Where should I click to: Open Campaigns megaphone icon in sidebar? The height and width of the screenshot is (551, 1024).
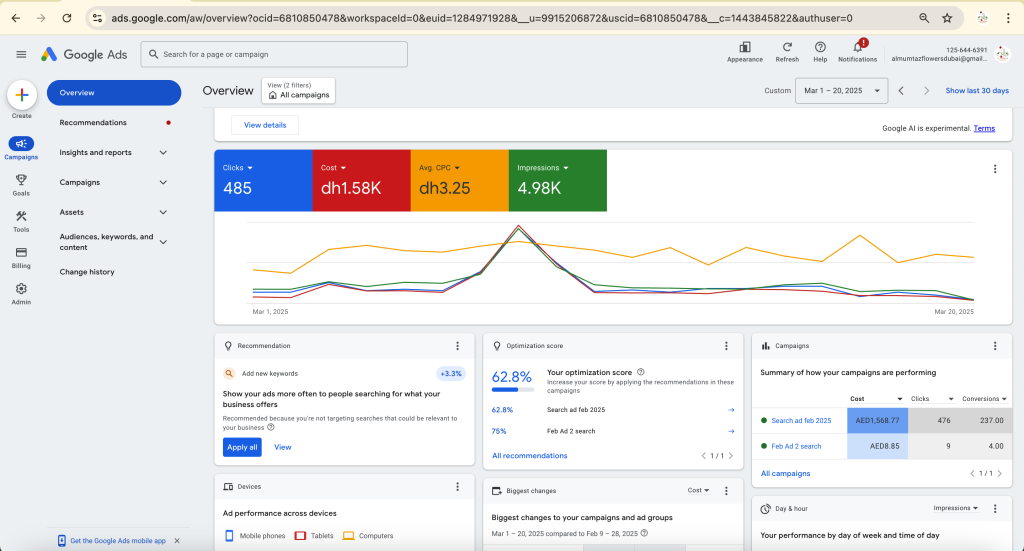[x=21, y=144]
